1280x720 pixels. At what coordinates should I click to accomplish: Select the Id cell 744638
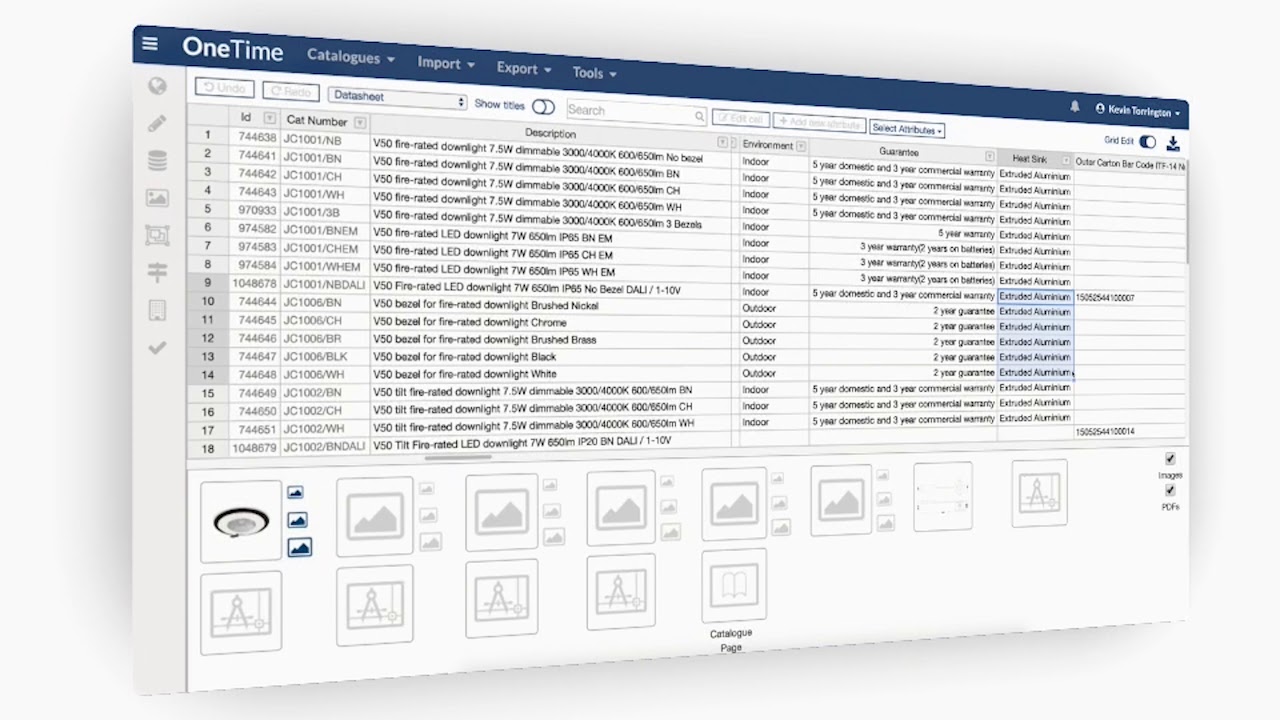coord(256,137)
